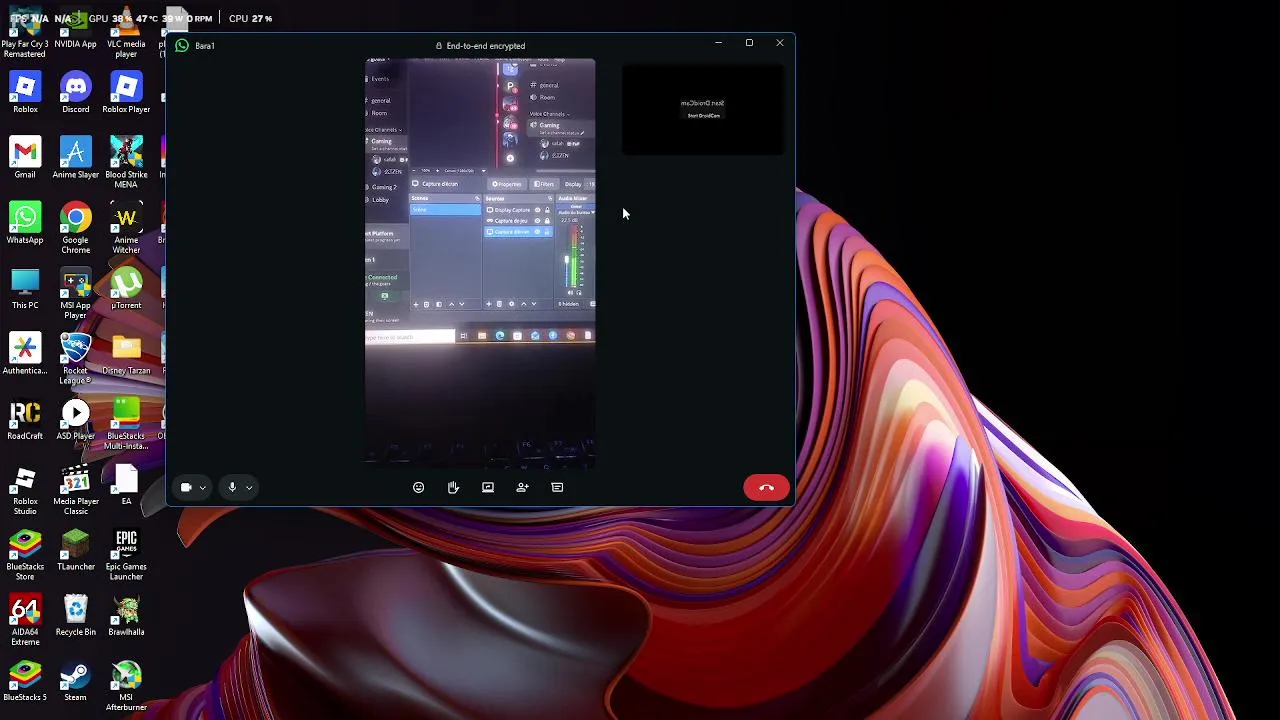Maximize the WhatsApp call window
The width and height of the screenshot is (1280, 720).
[749, 43]
